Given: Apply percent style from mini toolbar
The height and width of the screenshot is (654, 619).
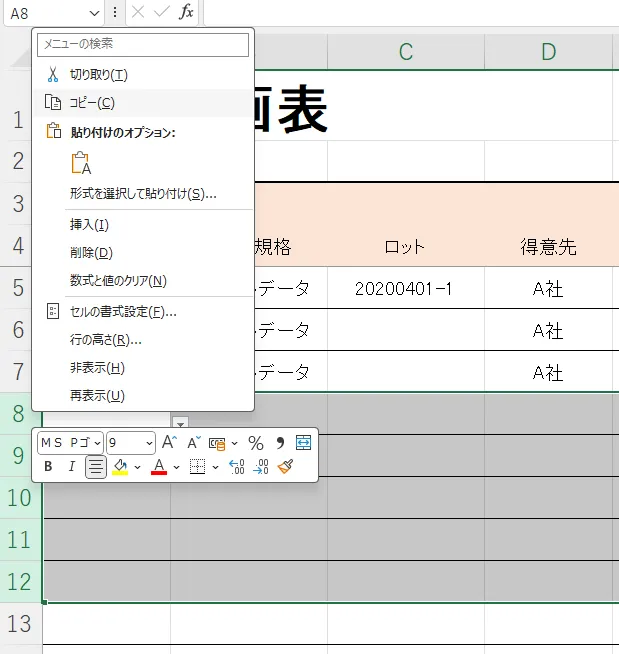Looking at the screenshot, I should point(256,443).
